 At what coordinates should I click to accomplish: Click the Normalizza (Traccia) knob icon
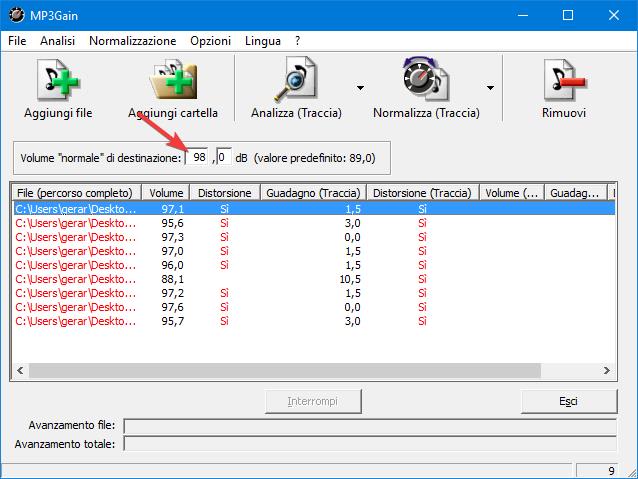pyautogui.click(x=426, y=79)
